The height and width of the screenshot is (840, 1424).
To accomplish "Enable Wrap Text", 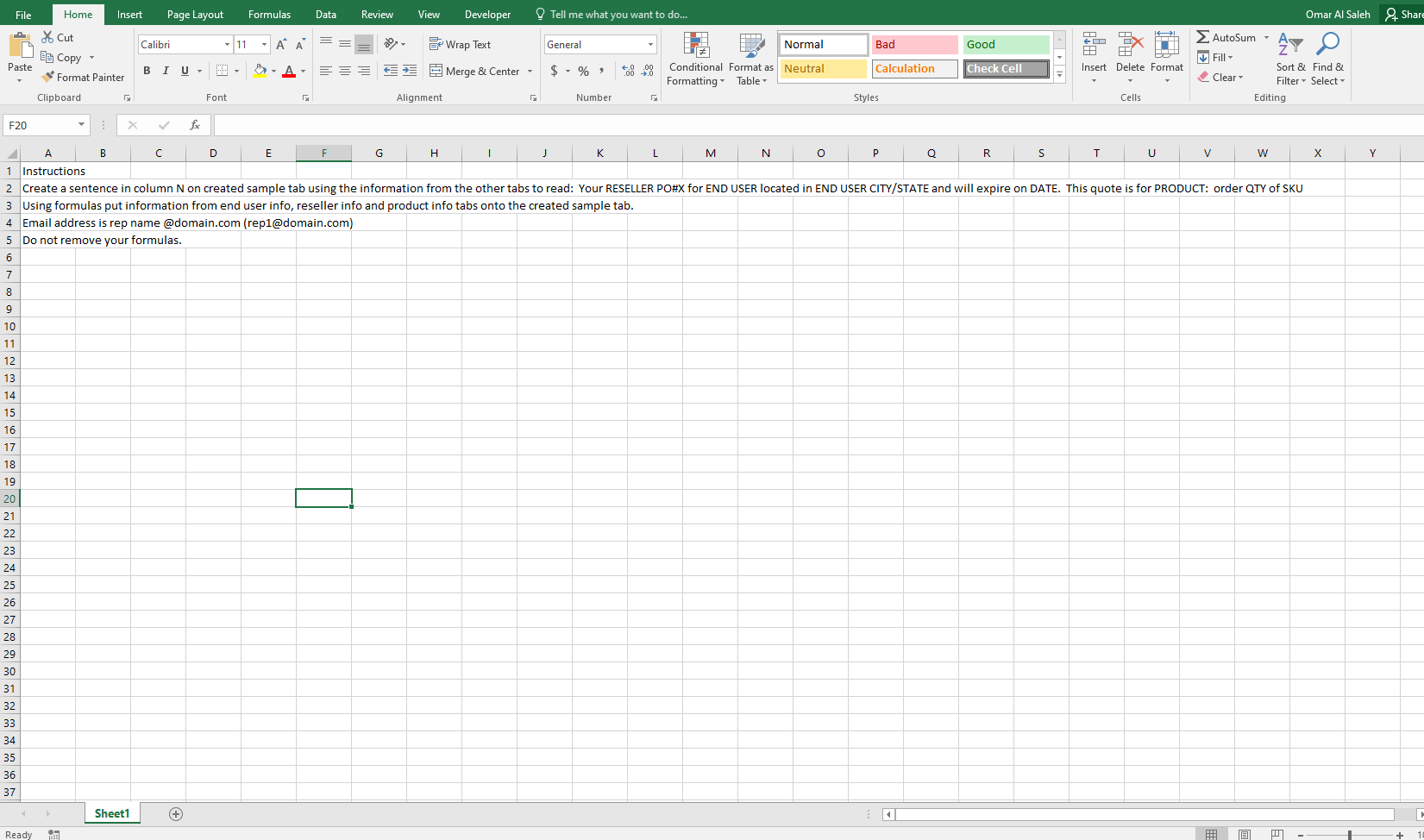I will click(461, 44).
